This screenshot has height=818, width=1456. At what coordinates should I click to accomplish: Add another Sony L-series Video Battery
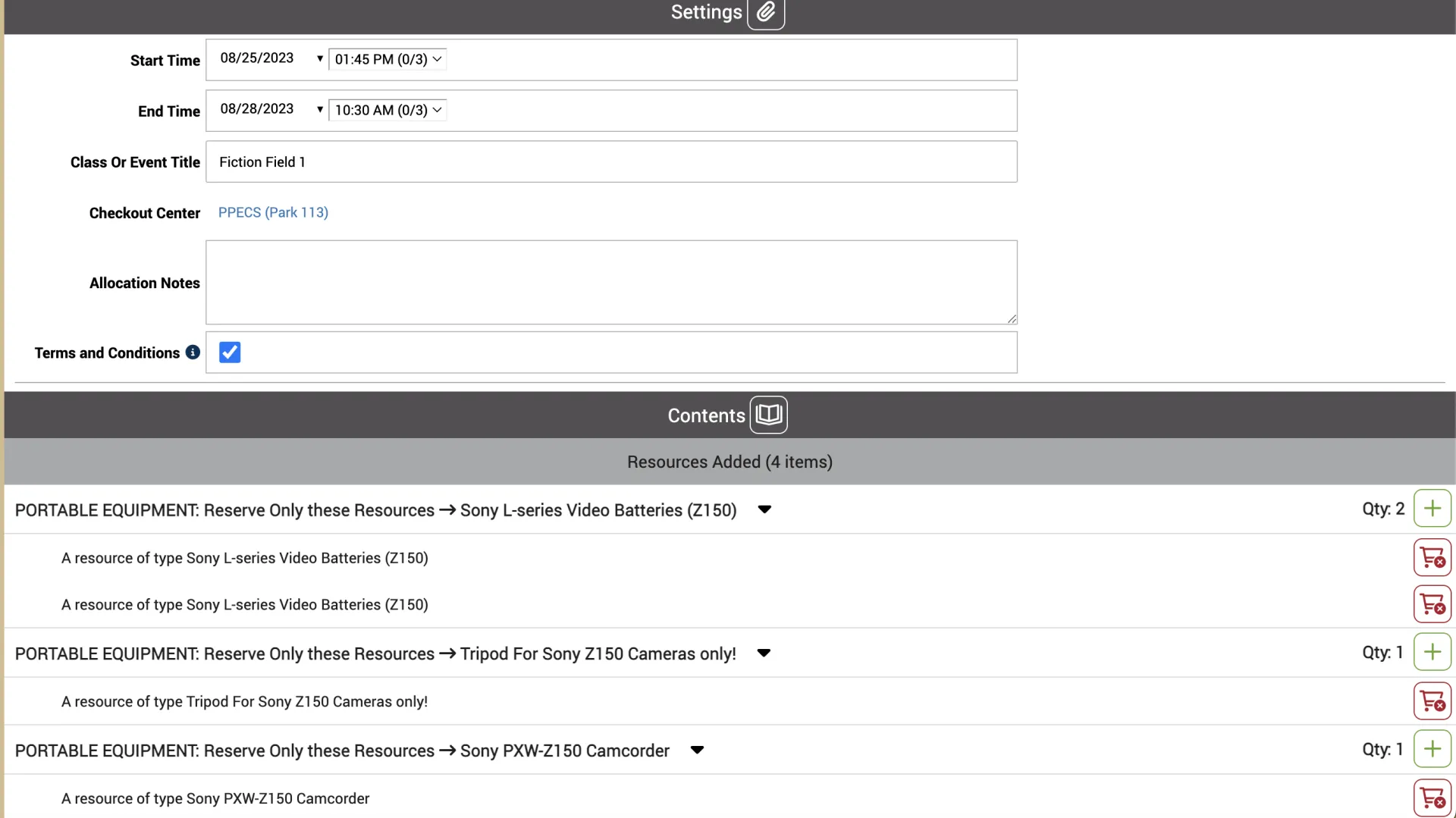point(1432,509)
